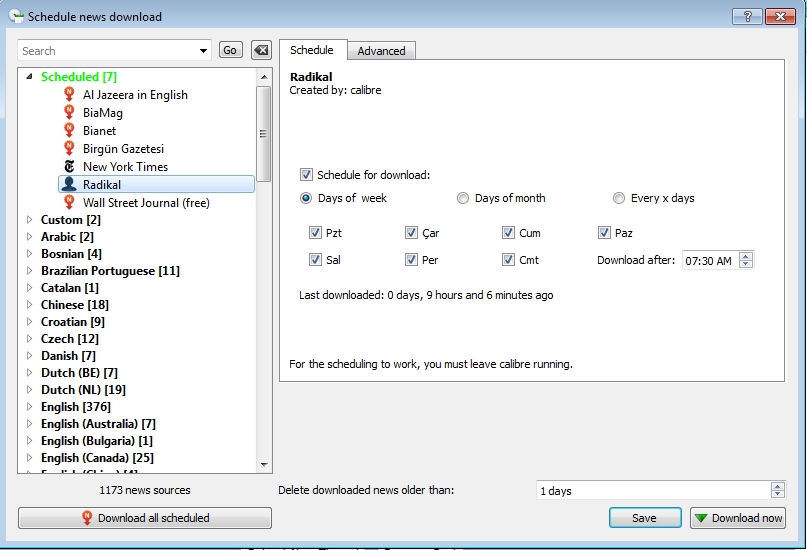
Task: Expand the English (Canada) [25] category
Action: tap(29, 457)
